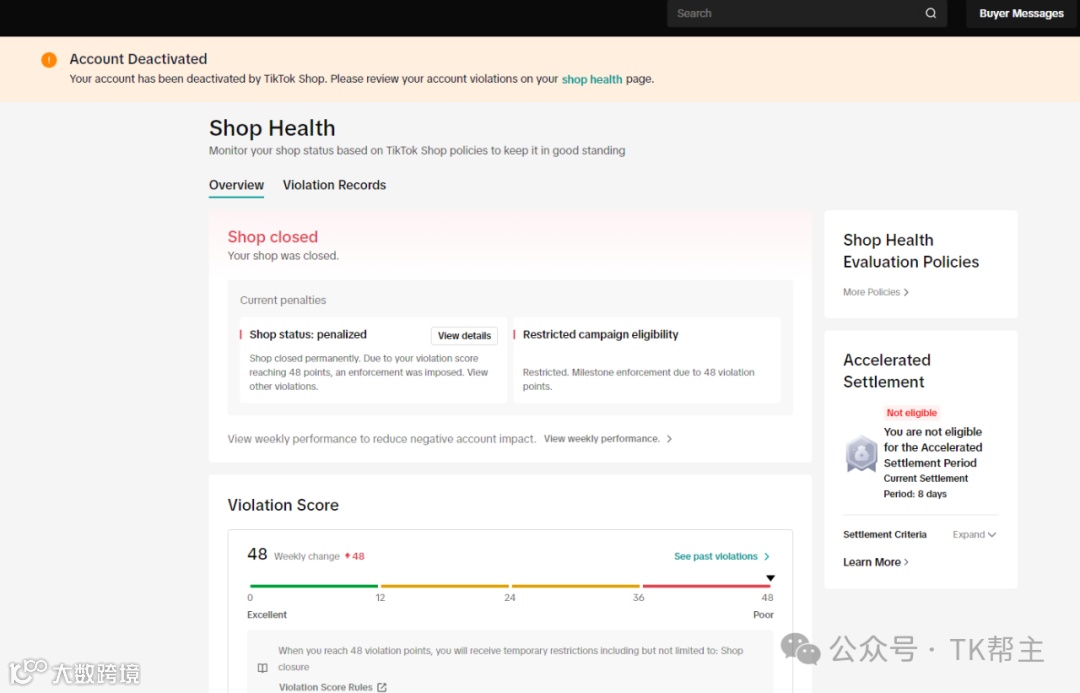Screen dimensions: 1080x693
Task: Click the green segment of violation score bar
Action: tap(313, 586)
